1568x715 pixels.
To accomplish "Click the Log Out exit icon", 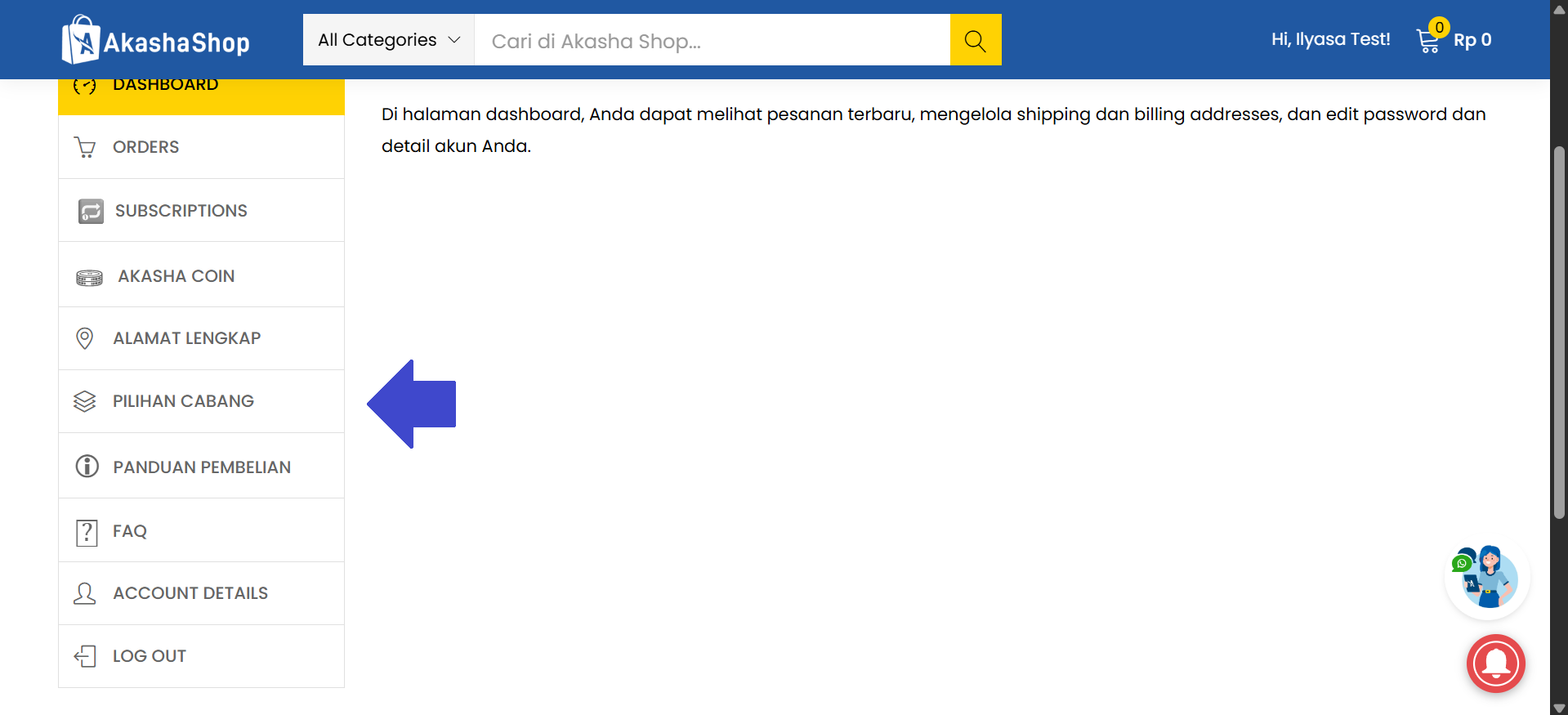I will pos(85,656).
